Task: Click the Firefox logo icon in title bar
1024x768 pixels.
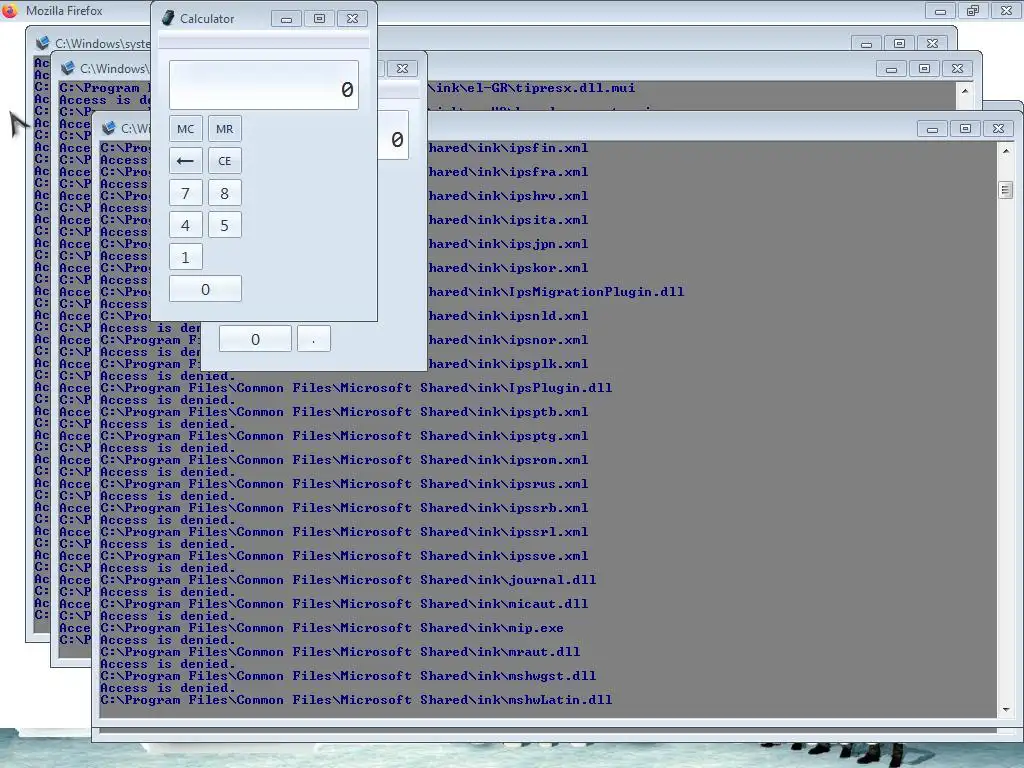Action: (x=10, y=10)
